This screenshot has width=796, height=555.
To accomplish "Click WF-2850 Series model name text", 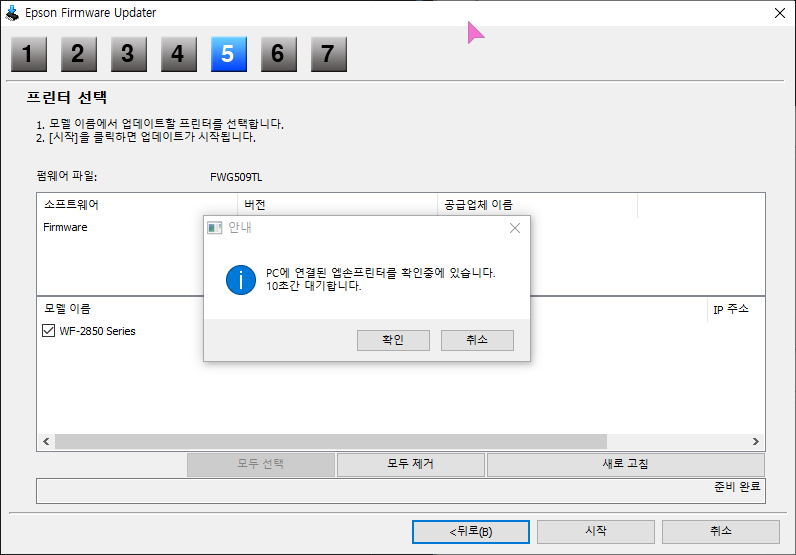I will (97, 331).
